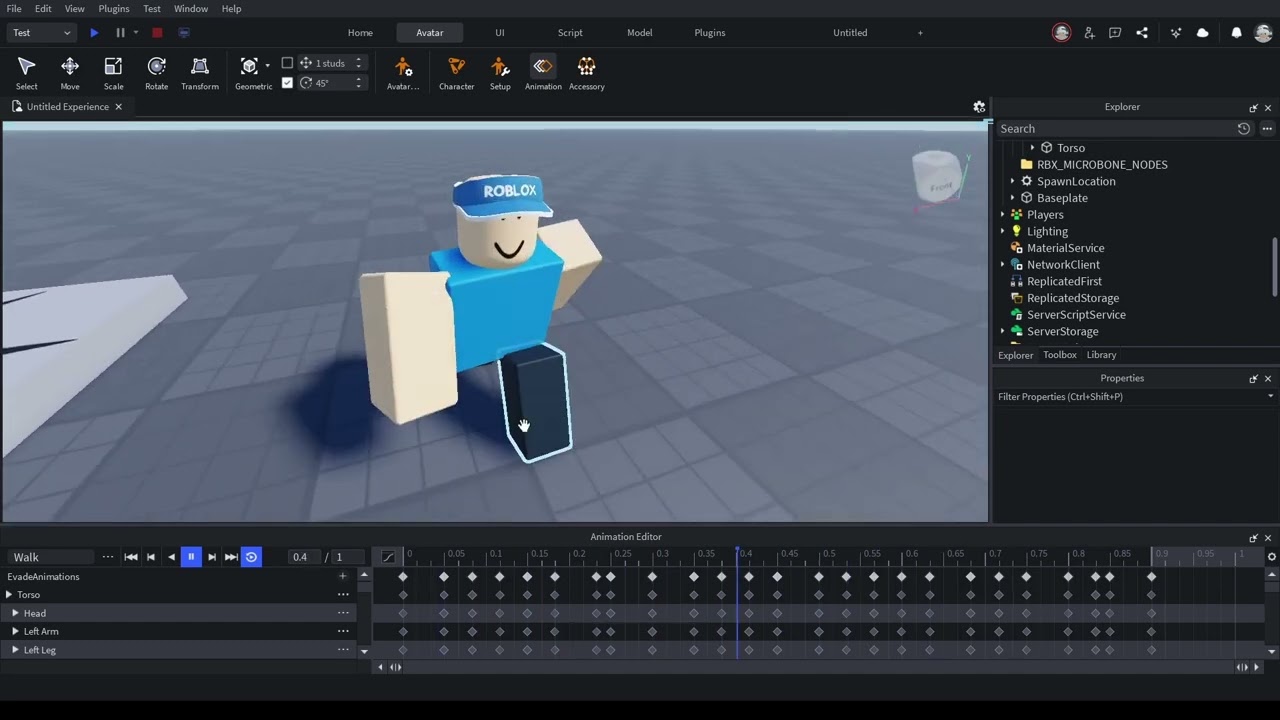Viewport: 1280px width, 720px height.
Task: Select the Select tool
Action: 27,73
